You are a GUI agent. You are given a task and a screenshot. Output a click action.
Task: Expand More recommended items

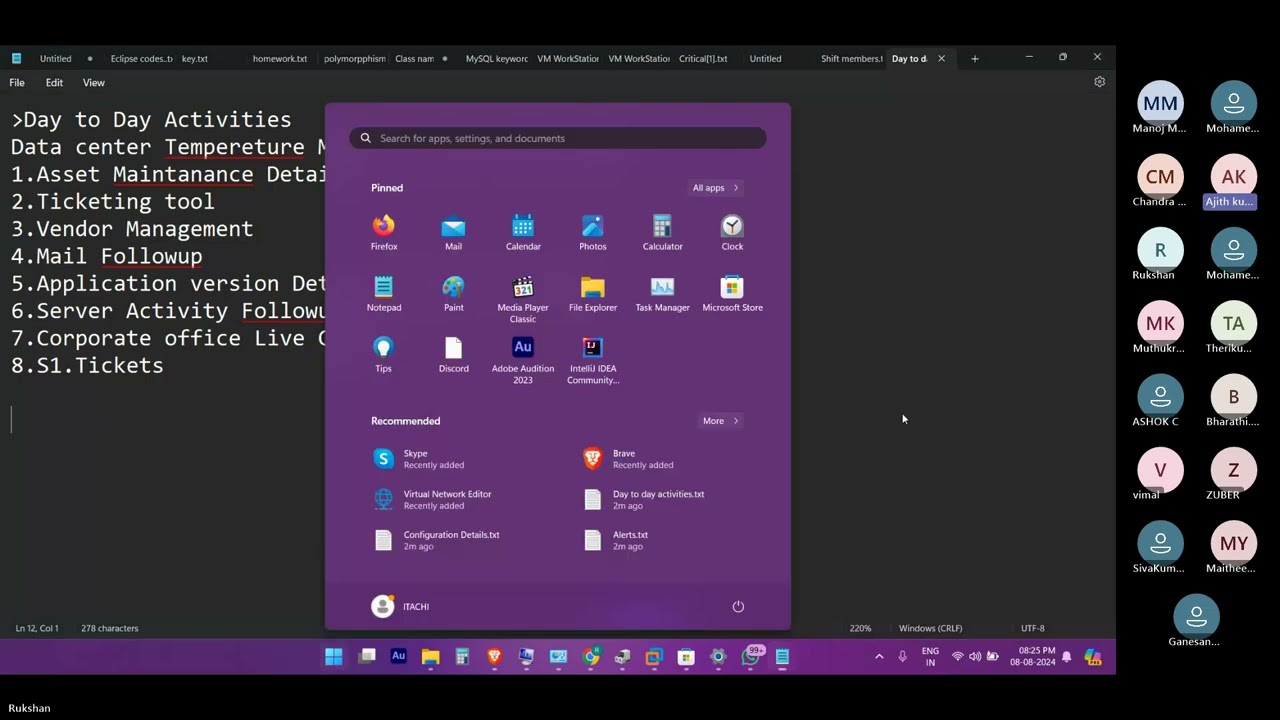[x=721, y=421]
